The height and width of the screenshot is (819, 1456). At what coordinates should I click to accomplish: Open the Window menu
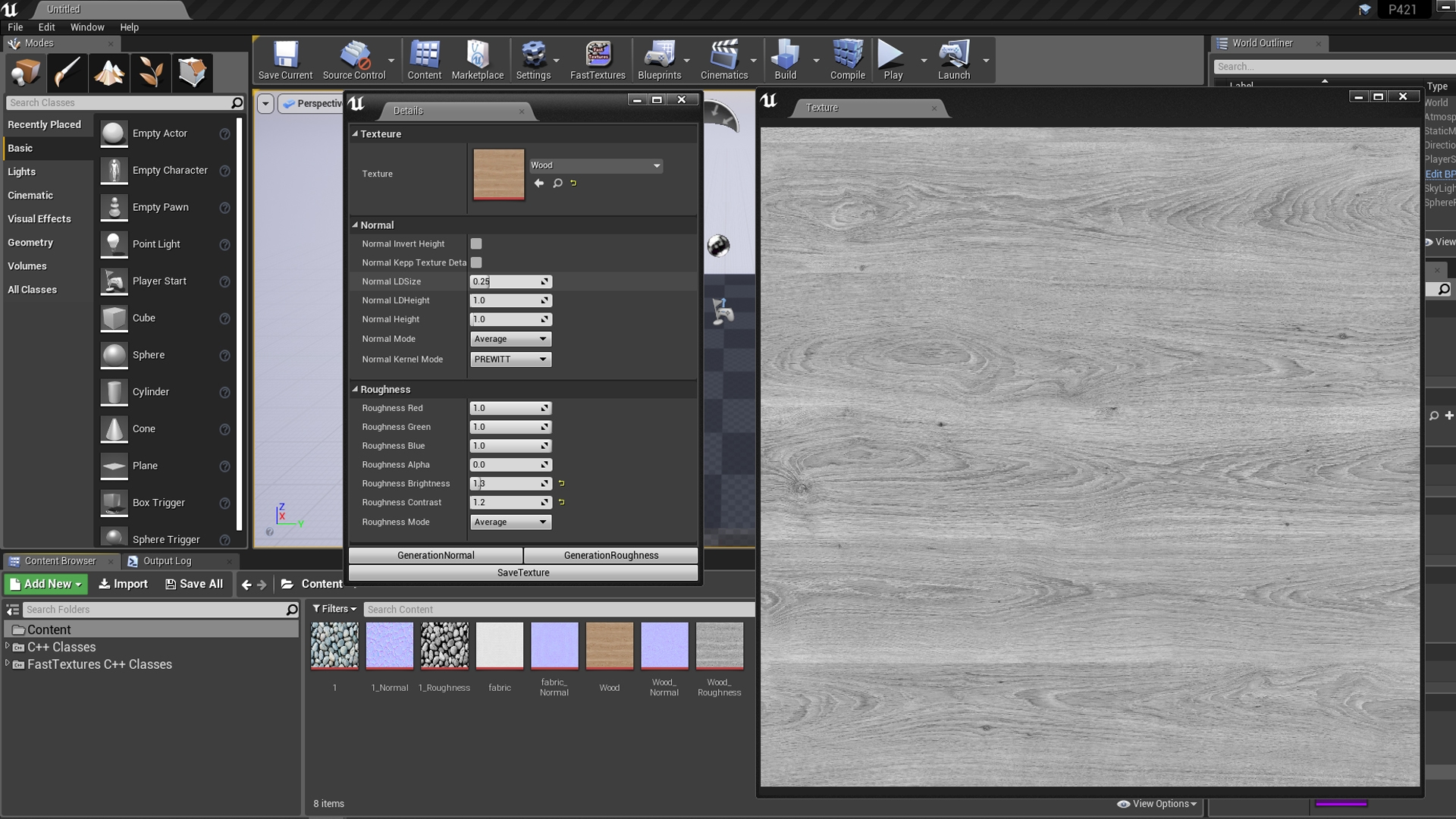point(87,27)
